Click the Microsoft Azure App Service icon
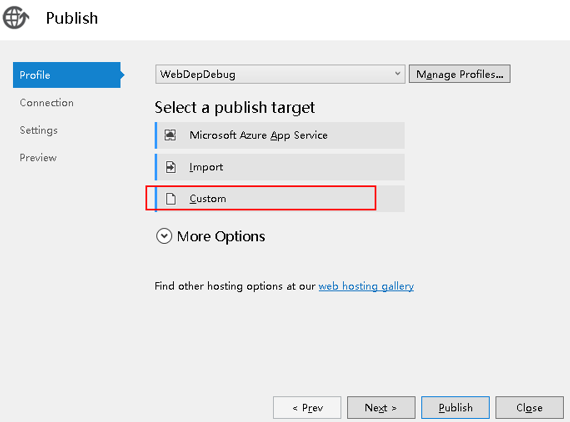 click(170, 135)
